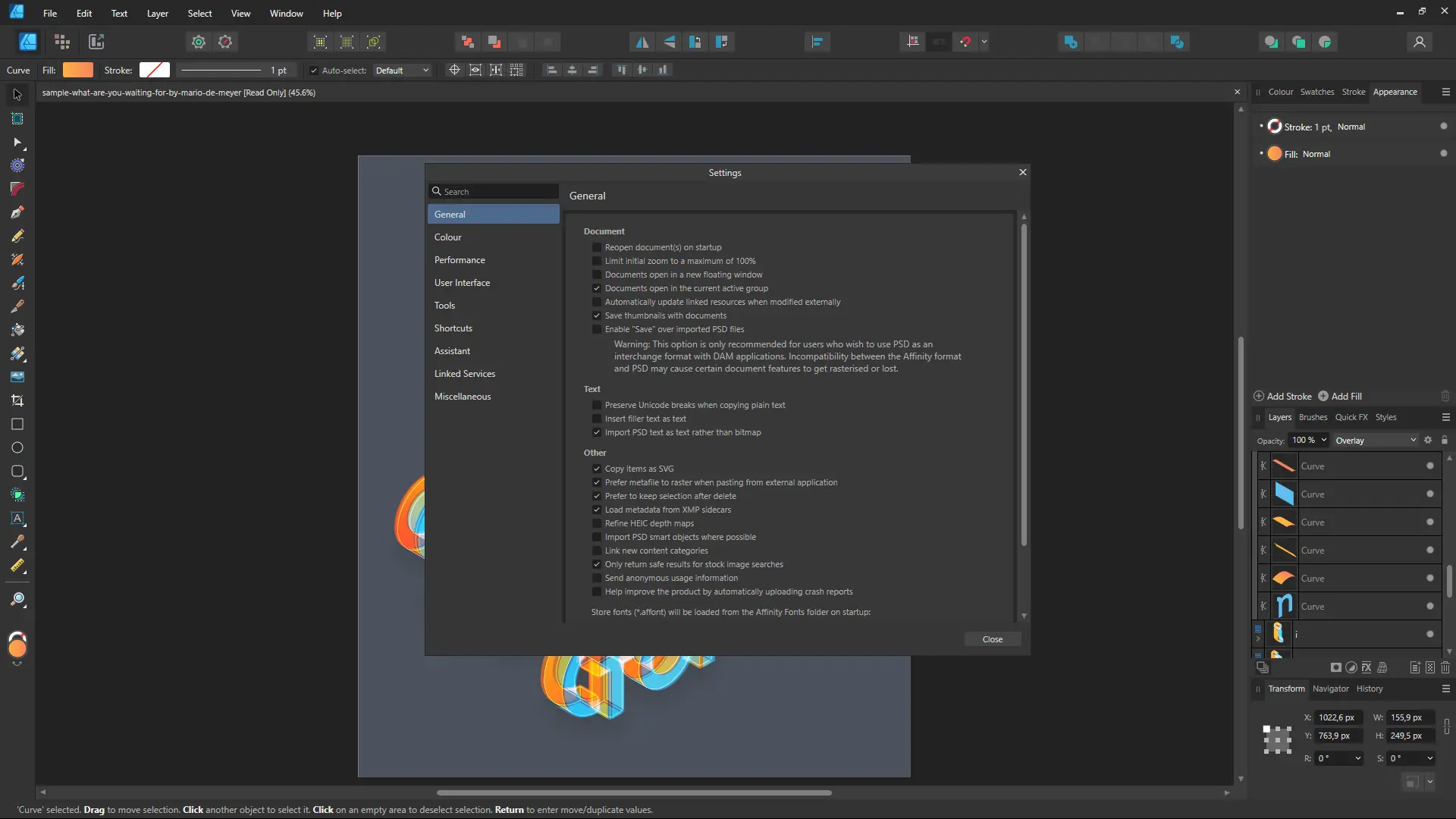The width and height of the screenshot is (1456, 819).
Task: Open the Layer FX panel icon
Action: click(x=1367, y=668)
